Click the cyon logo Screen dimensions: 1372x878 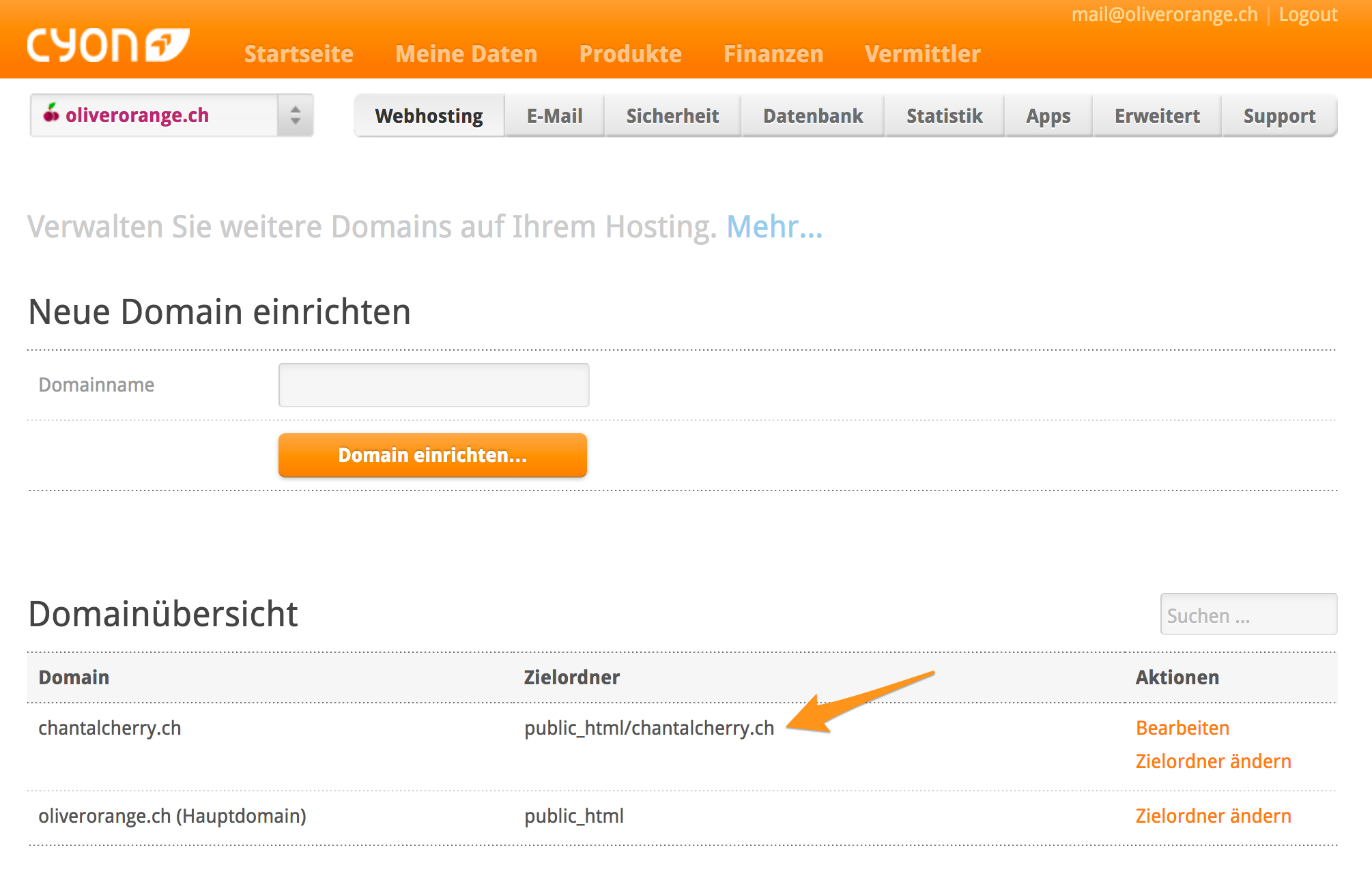108,46
